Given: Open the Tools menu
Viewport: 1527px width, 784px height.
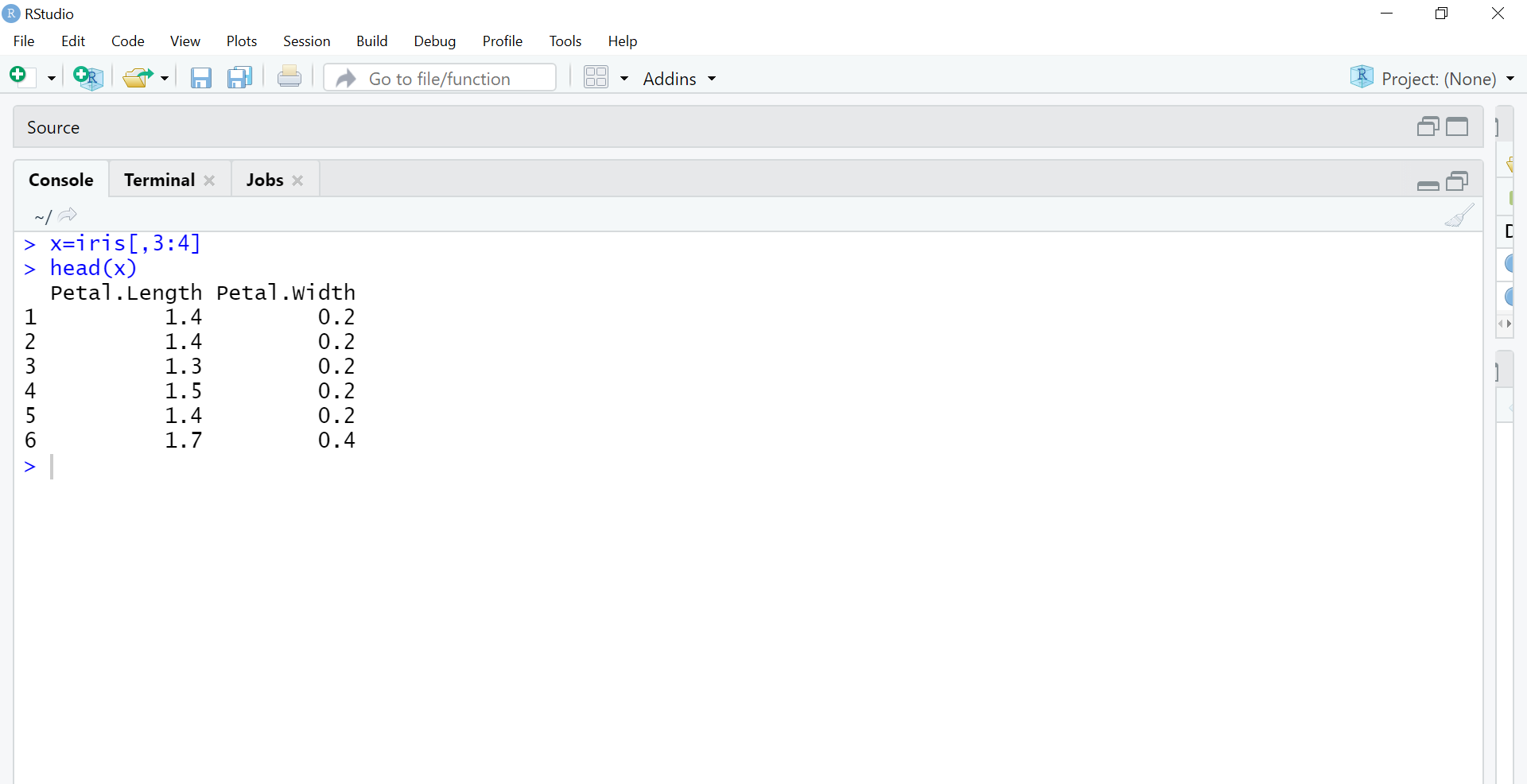Looking at the screenshot, I should tap(565, 41).
